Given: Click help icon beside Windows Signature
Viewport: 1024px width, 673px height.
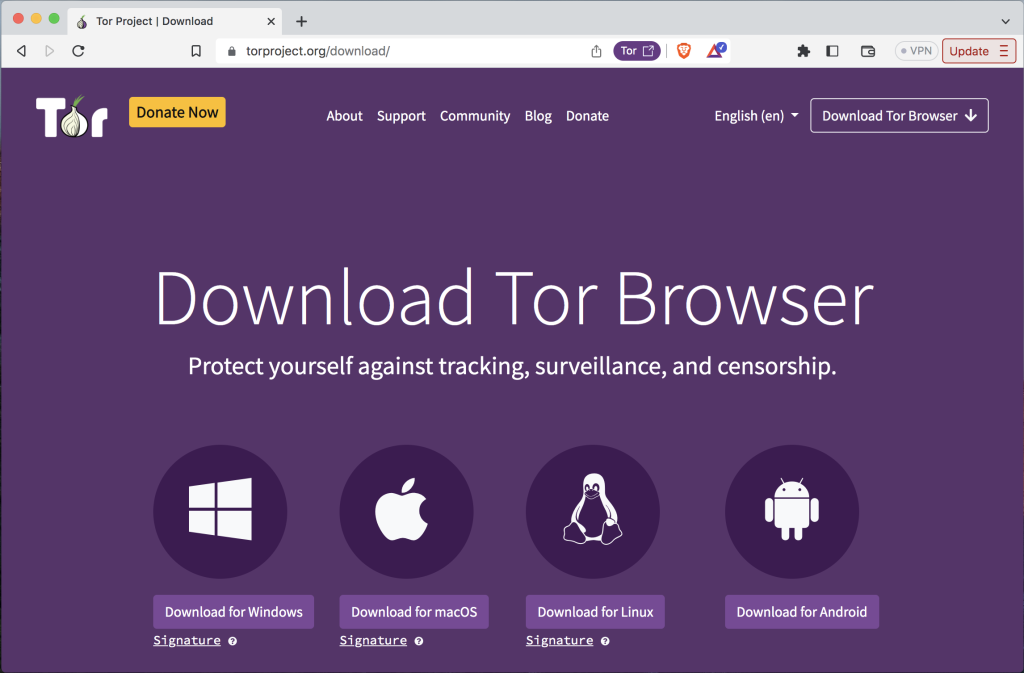Looking at the screenshot, I should pos(232,641).
